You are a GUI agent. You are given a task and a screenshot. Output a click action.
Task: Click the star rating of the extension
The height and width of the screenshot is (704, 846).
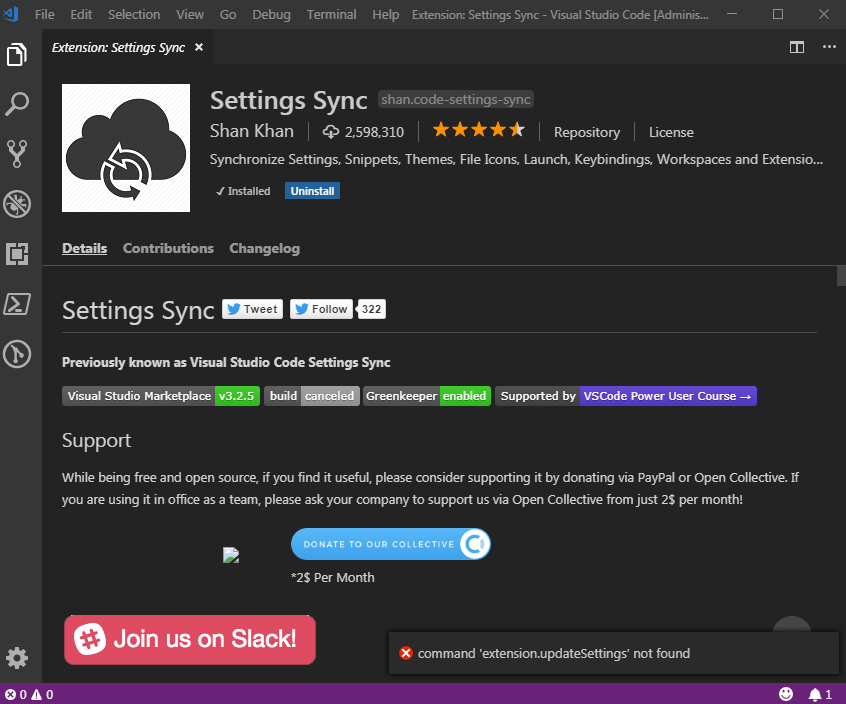coord(478,130)
